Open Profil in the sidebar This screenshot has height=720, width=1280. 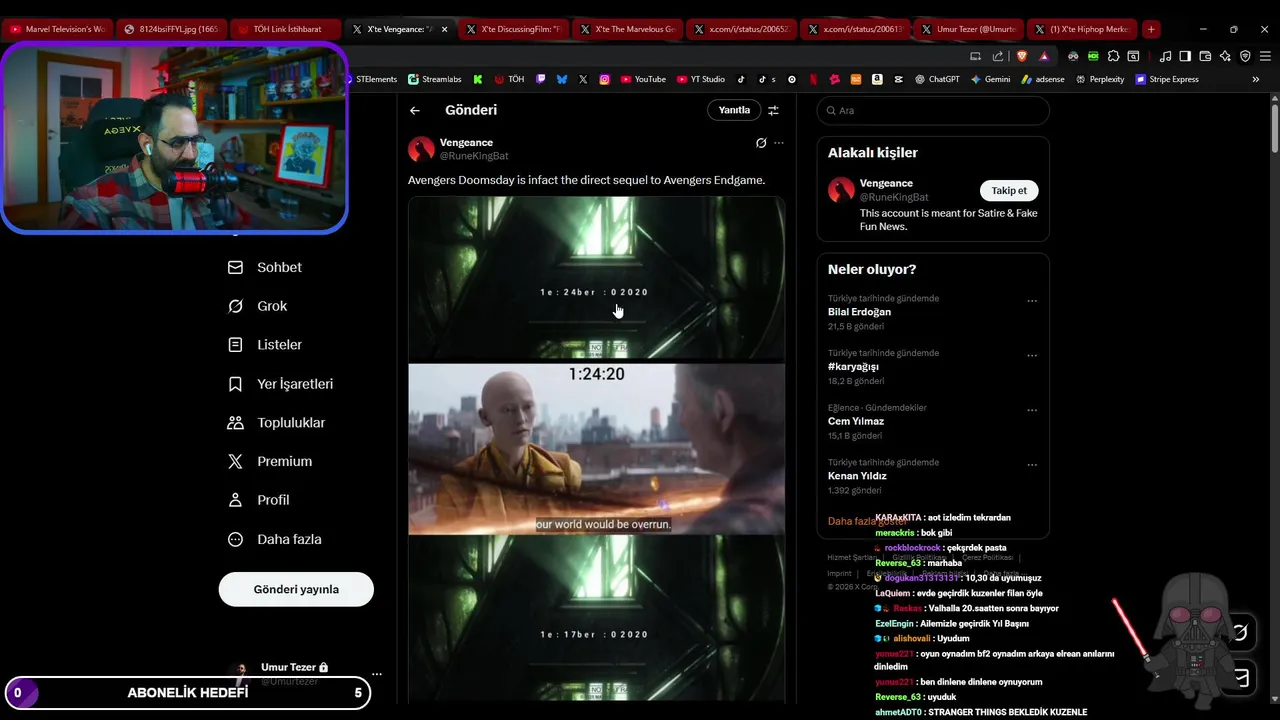(x=259, y=500)
